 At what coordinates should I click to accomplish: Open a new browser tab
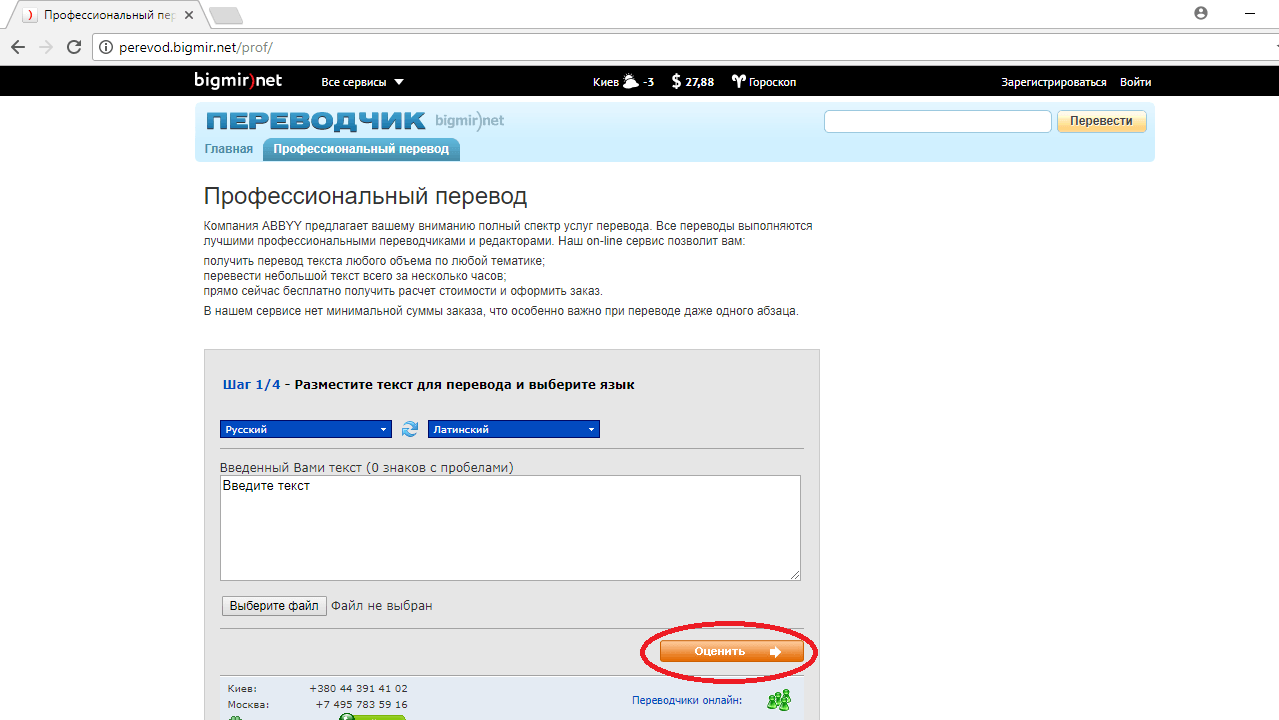click(225, 15)
